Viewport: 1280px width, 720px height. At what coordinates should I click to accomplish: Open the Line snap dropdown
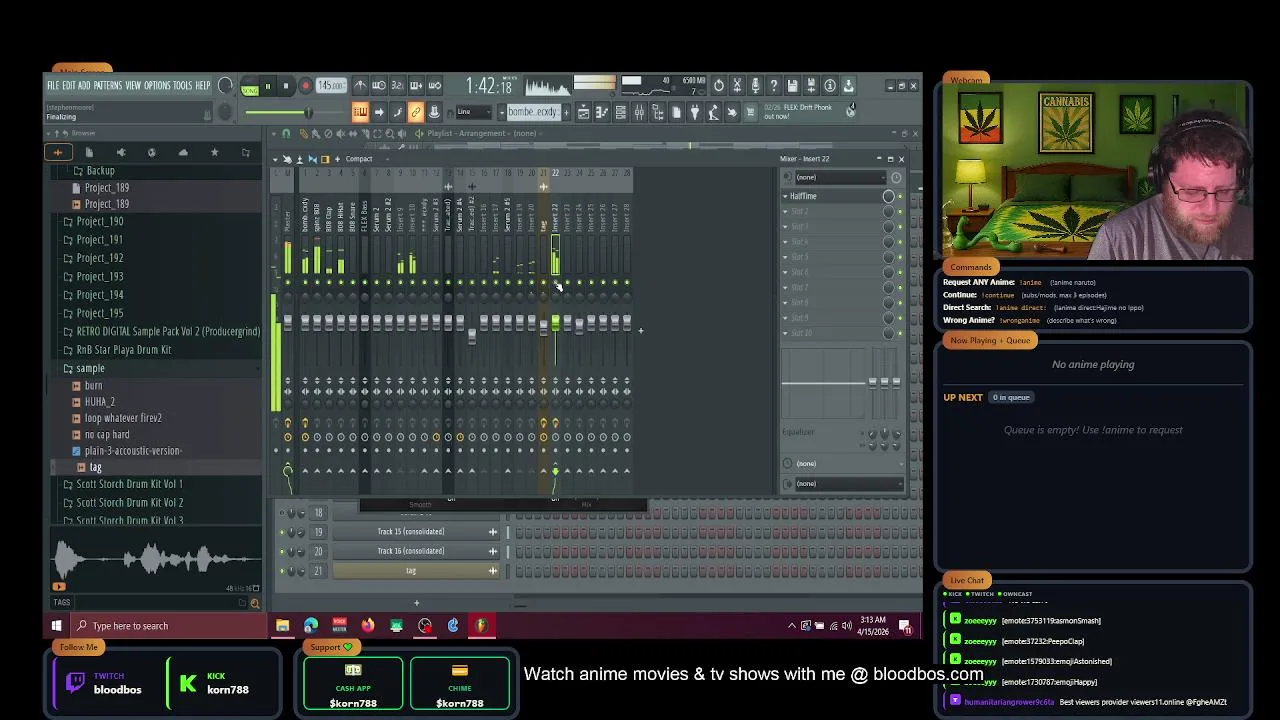pos(473,112)
